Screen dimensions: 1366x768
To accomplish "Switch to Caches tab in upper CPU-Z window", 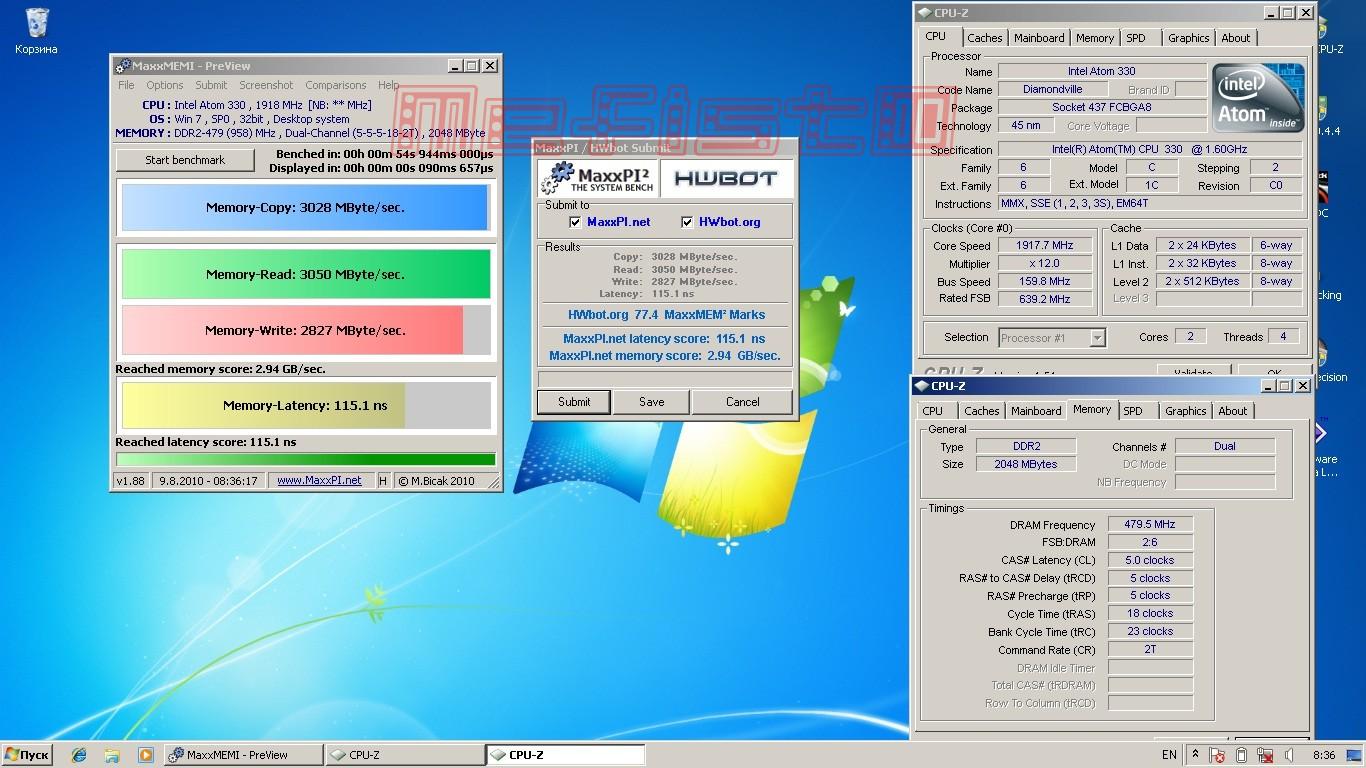I will pos(984,38).
